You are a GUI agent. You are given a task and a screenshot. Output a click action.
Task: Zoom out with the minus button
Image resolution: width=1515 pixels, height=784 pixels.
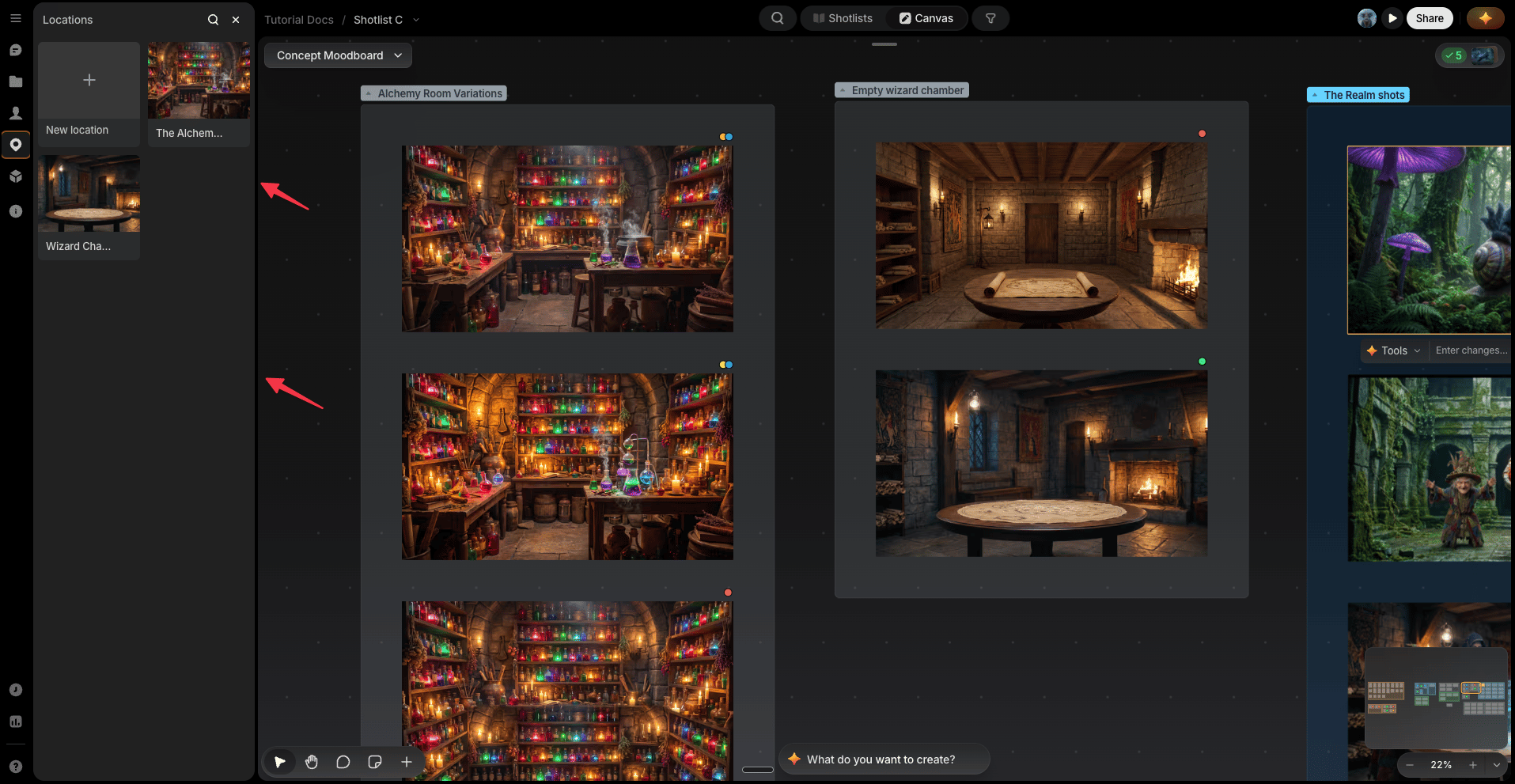(x=1410, y=765)
